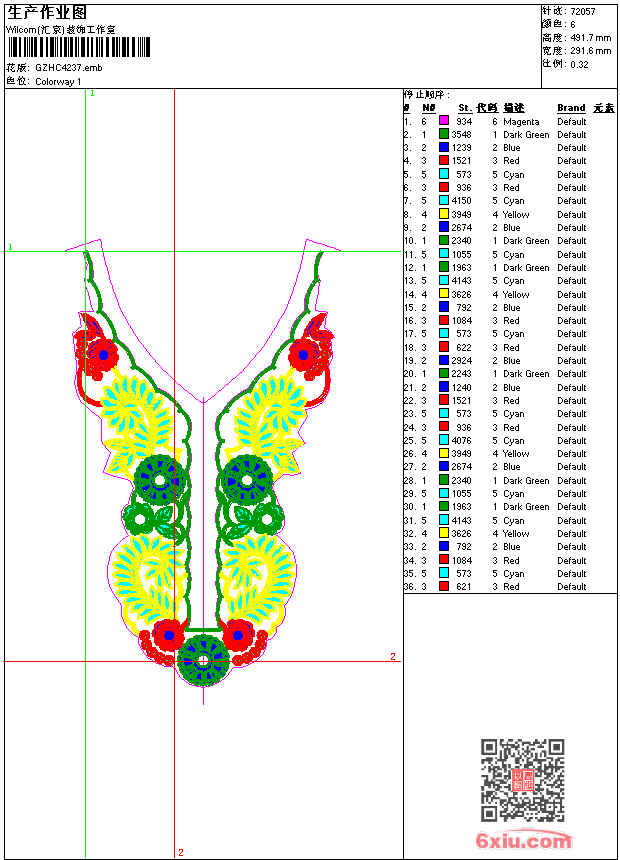The width and height of the screenshot is (620, 860).
Task: Click the N# column header
Action: pyautogui.click(x=428, y=108)
